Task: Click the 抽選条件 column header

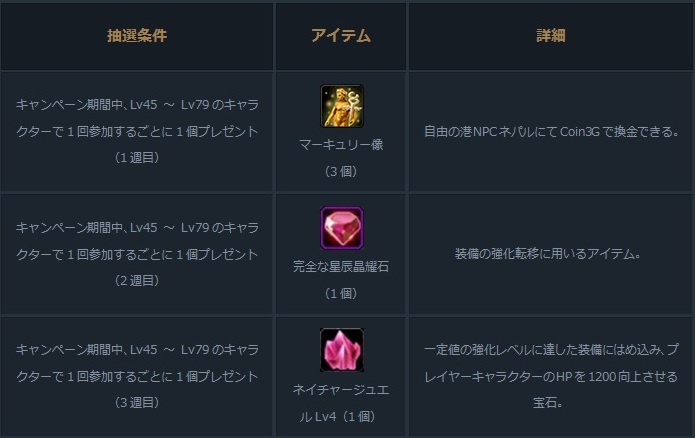Action: click(137, 35)
